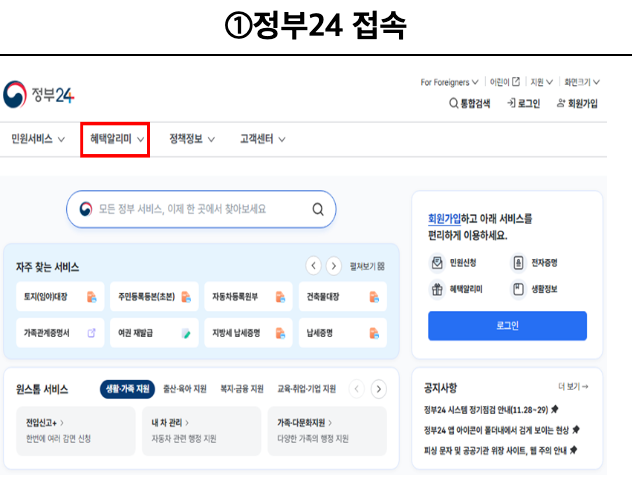Click the blue 로그인 button
The image size is (632, 496).
[x=507, y=326]
